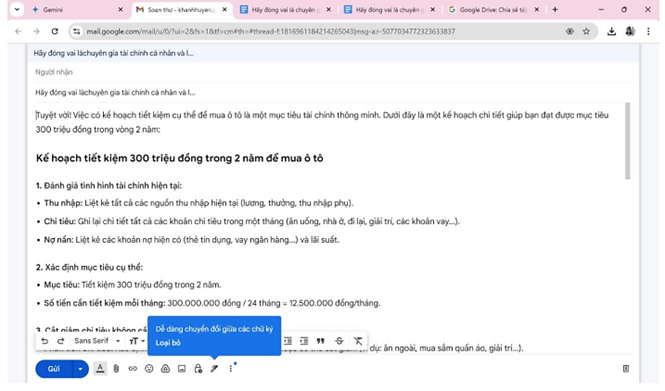The height and width of the screenshot is (391, 665).
Task: Insert an emoji
Action: coord(149,369)
